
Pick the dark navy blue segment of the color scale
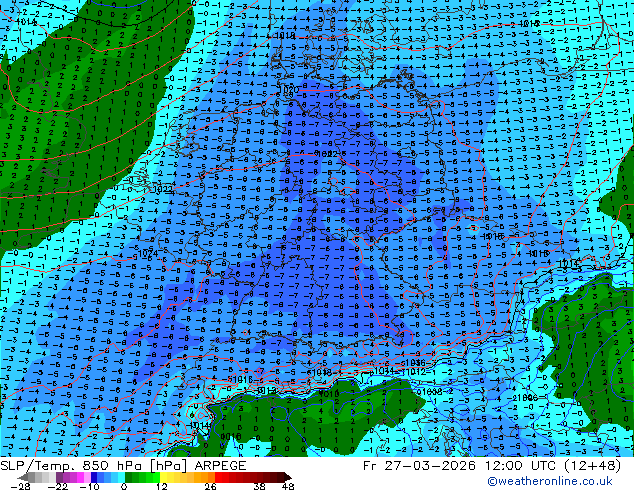click(94, 477)
